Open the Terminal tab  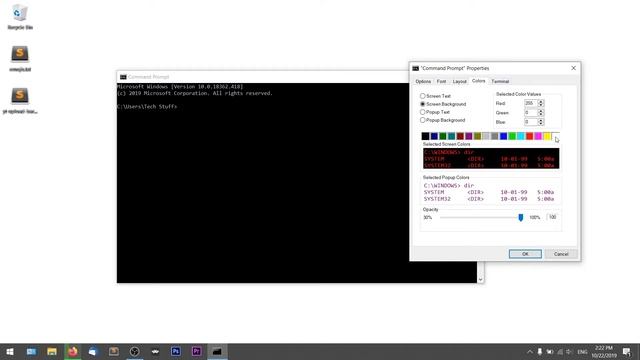click(500, 81)
